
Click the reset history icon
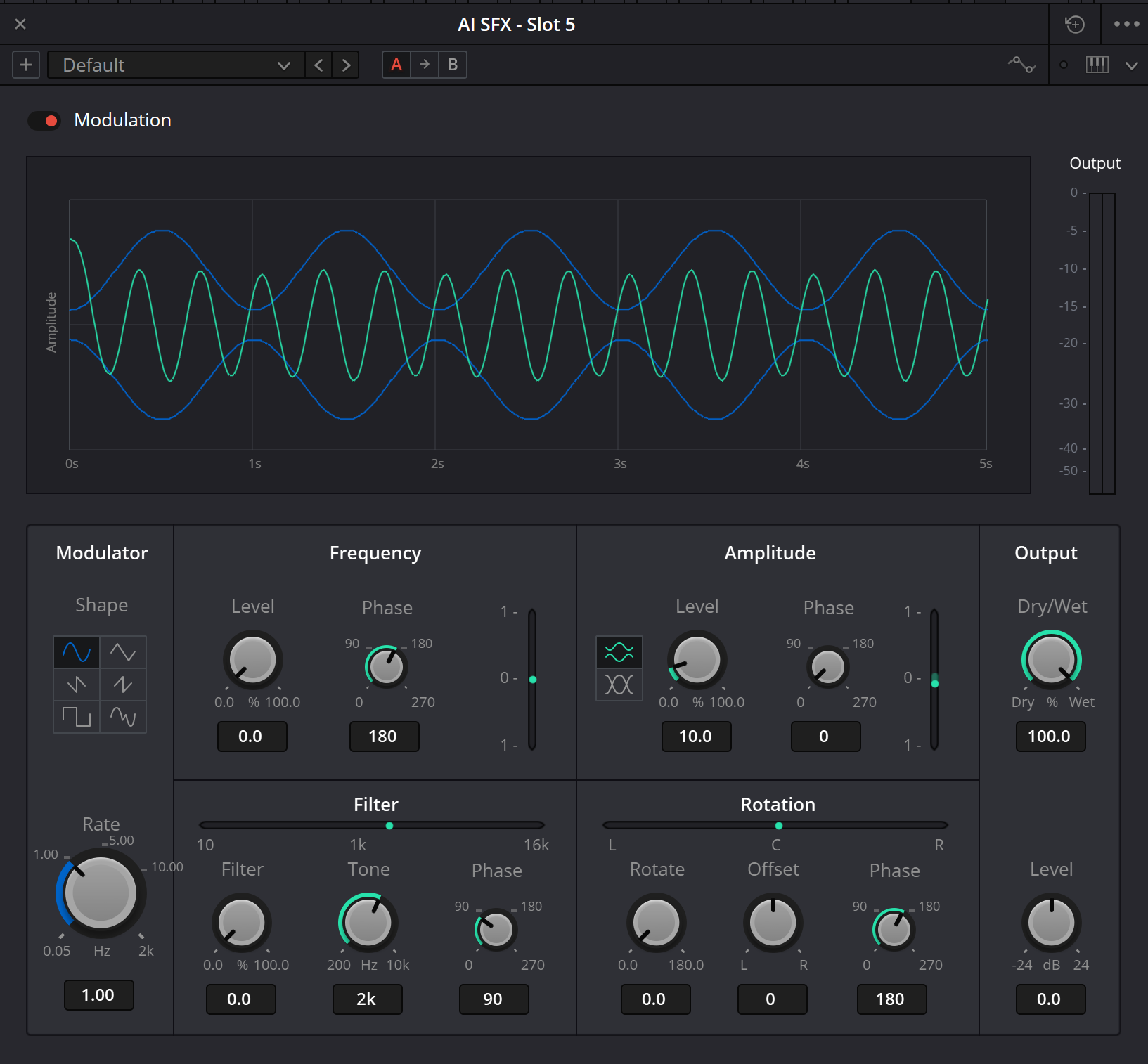pyautogui.click(x=1075, y=25)
